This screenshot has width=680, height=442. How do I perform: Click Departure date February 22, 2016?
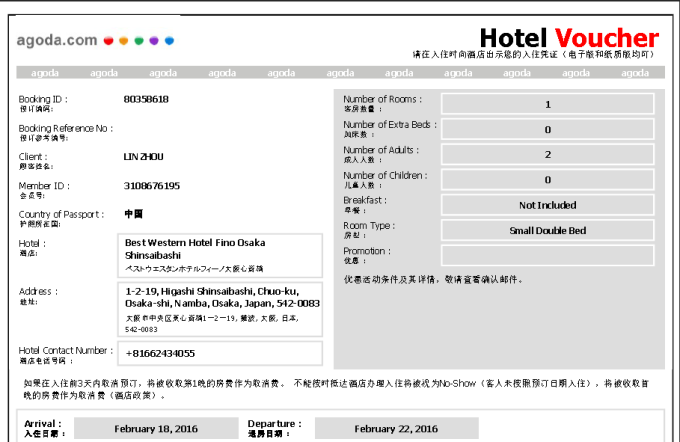click(396, 429)
